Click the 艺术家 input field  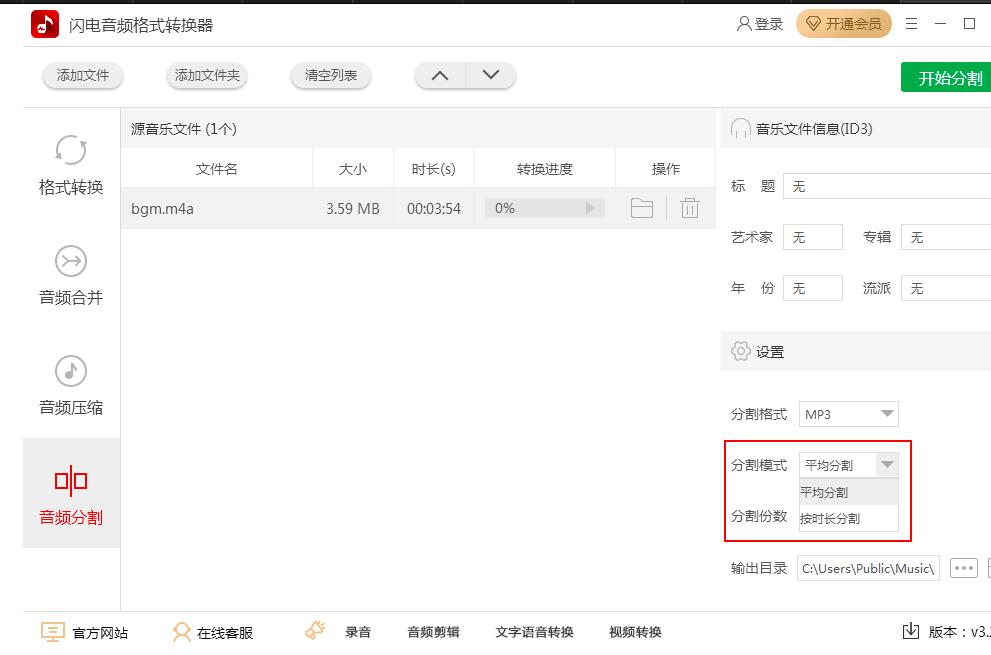pos(813,237)
